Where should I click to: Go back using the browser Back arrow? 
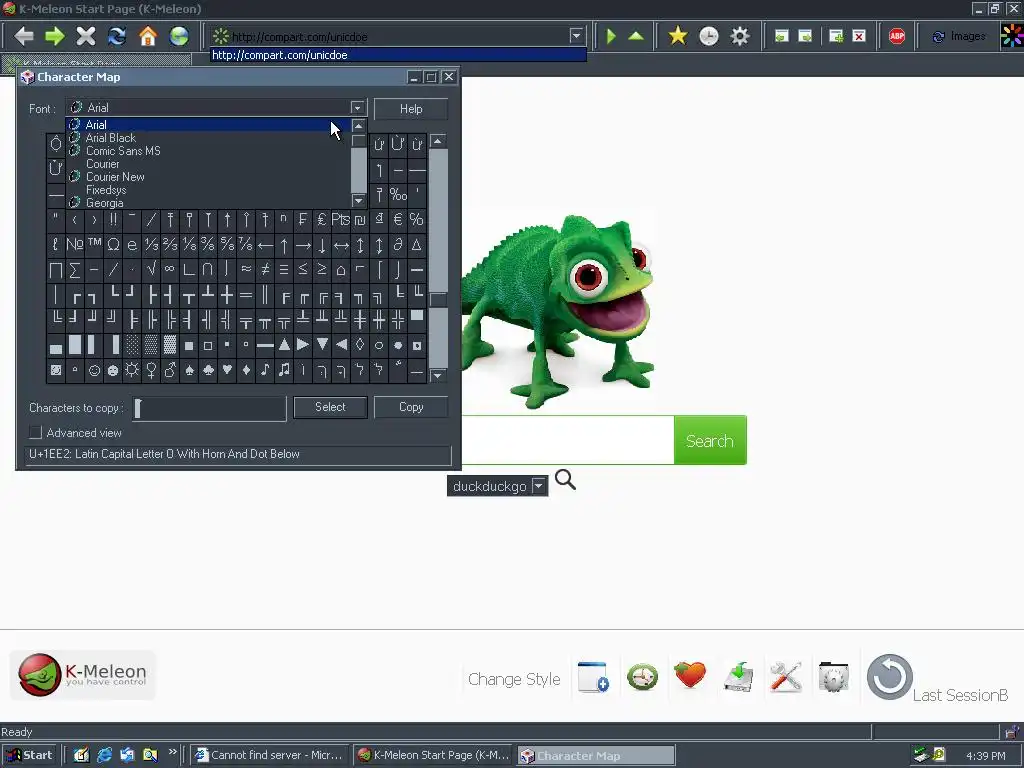[24, 36]
